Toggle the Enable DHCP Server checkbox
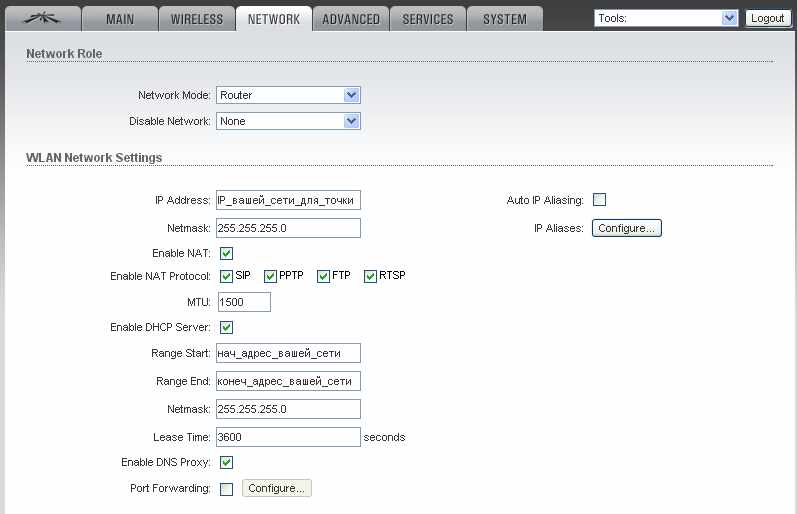Image resolution: width=797 pixels, height=514 pixels. [226, 327]
